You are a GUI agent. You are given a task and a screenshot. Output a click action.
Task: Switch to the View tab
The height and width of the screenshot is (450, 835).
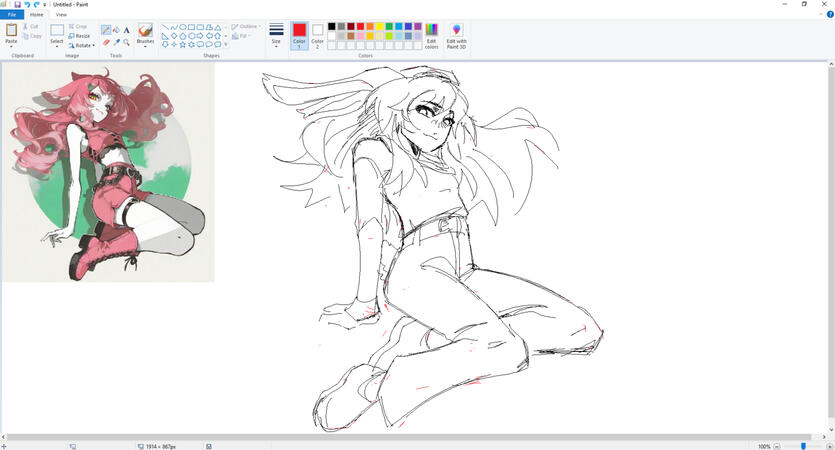(61, 15)
